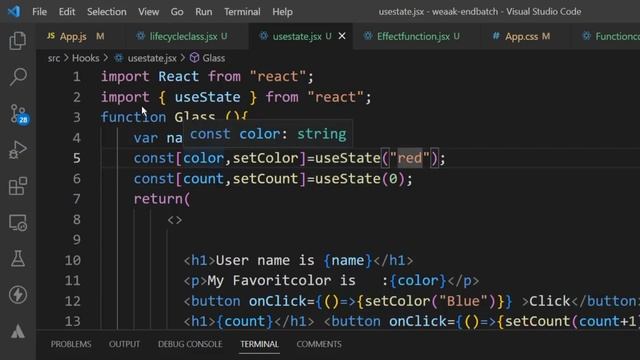Open the Help menu
Screen dimensions: 640x360
coord(282,11)
